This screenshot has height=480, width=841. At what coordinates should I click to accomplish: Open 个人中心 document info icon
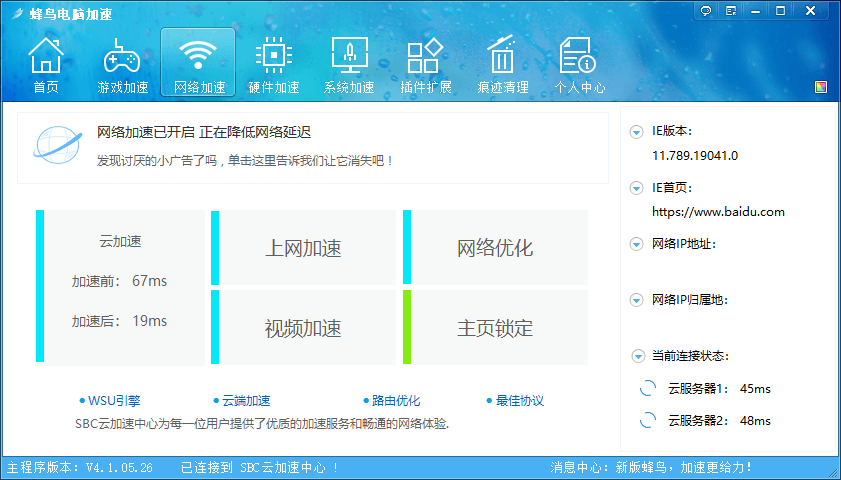(579, 56)
